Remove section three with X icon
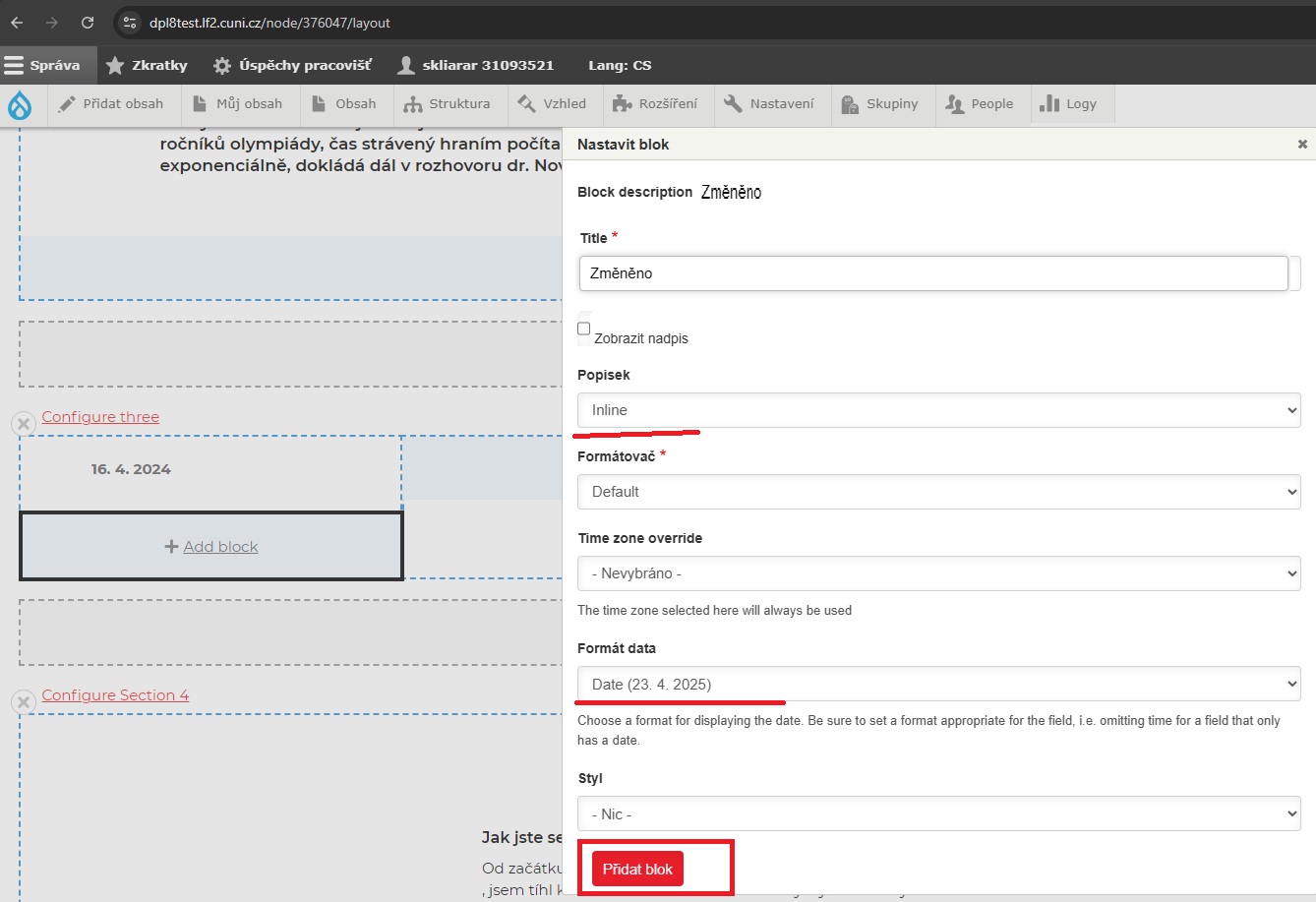The width and height of the screenshot is (1316, 902). (x=24, y=424)
